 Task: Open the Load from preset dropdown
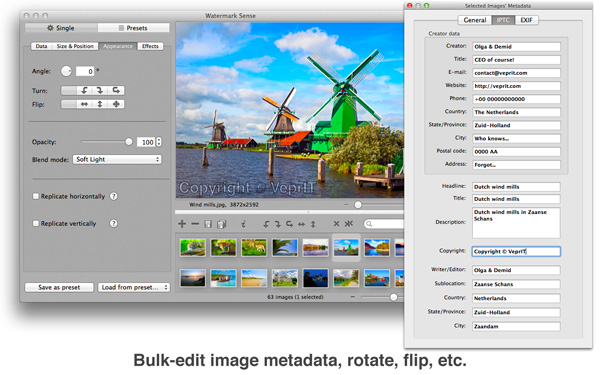pos(134,287)
